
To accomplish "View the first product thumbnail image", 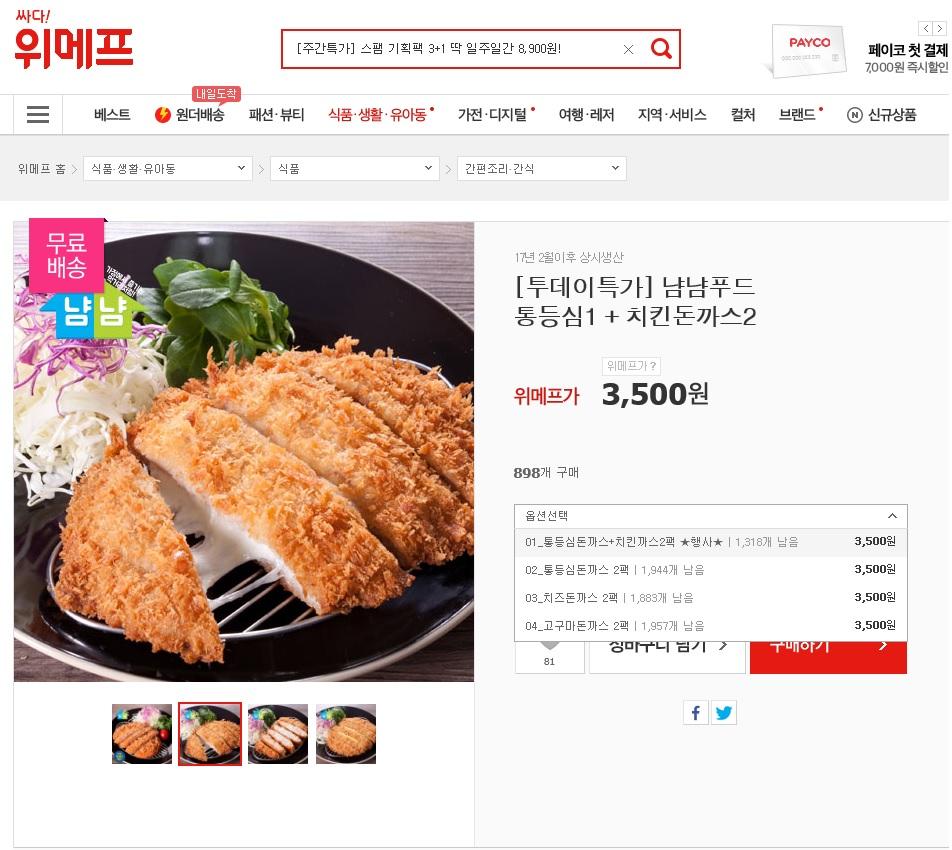I will (x=142, y=734).
